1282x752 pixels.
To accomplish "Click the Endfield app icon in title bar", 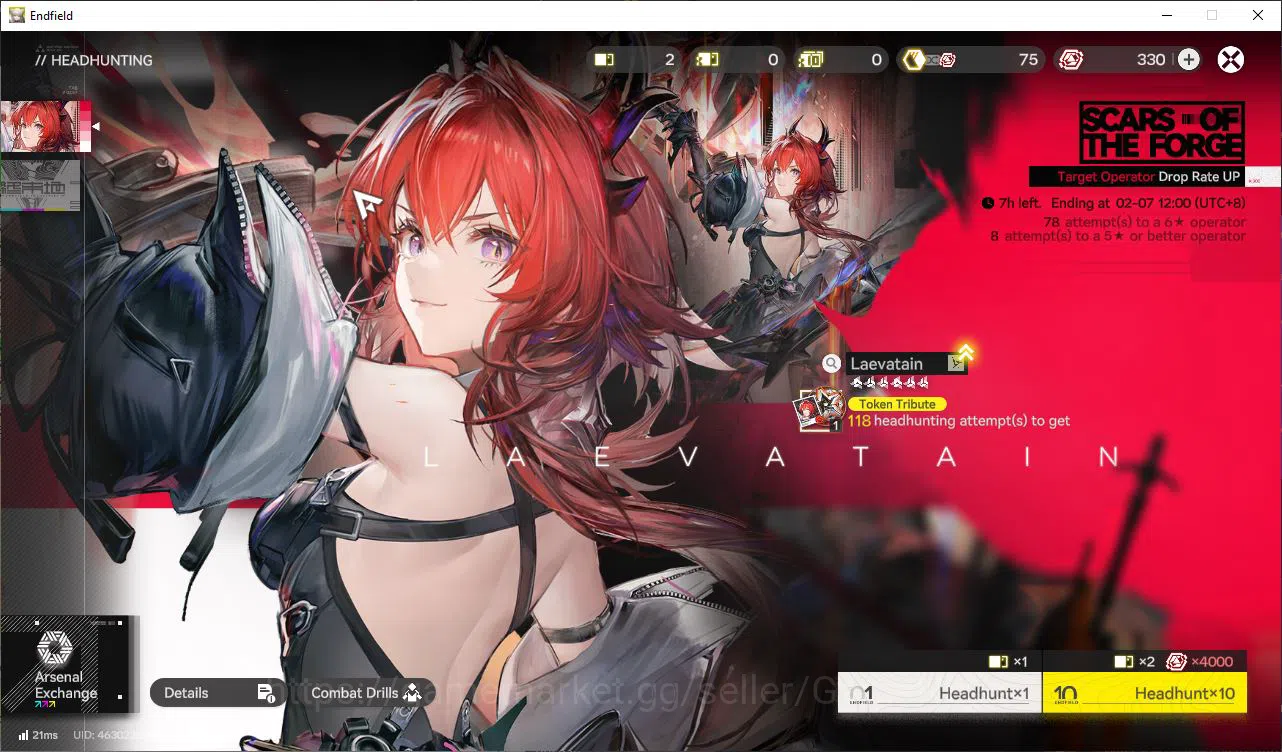I will pos(17,15).
